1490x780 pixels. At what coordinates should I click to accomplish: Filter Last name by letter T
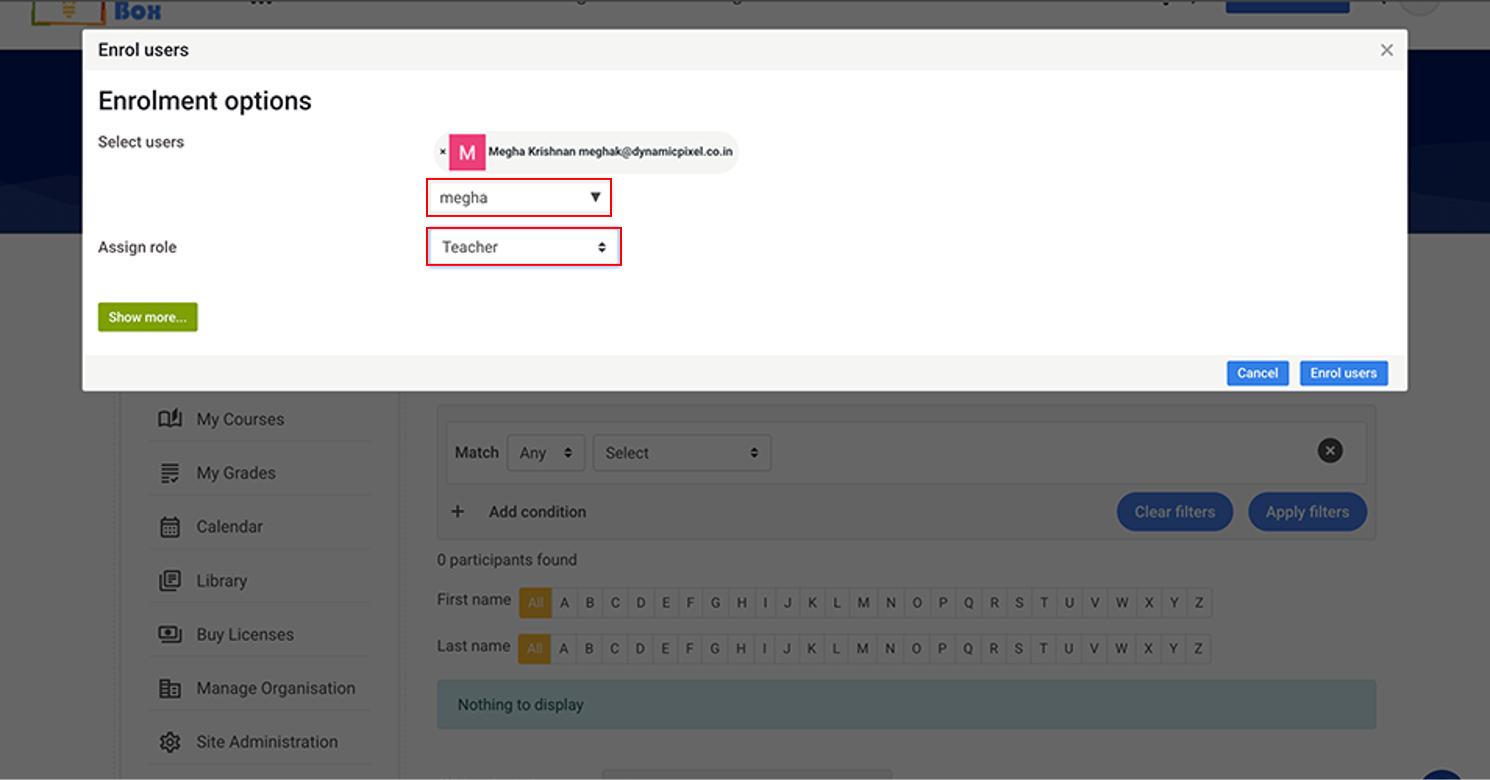(1044, 649)
